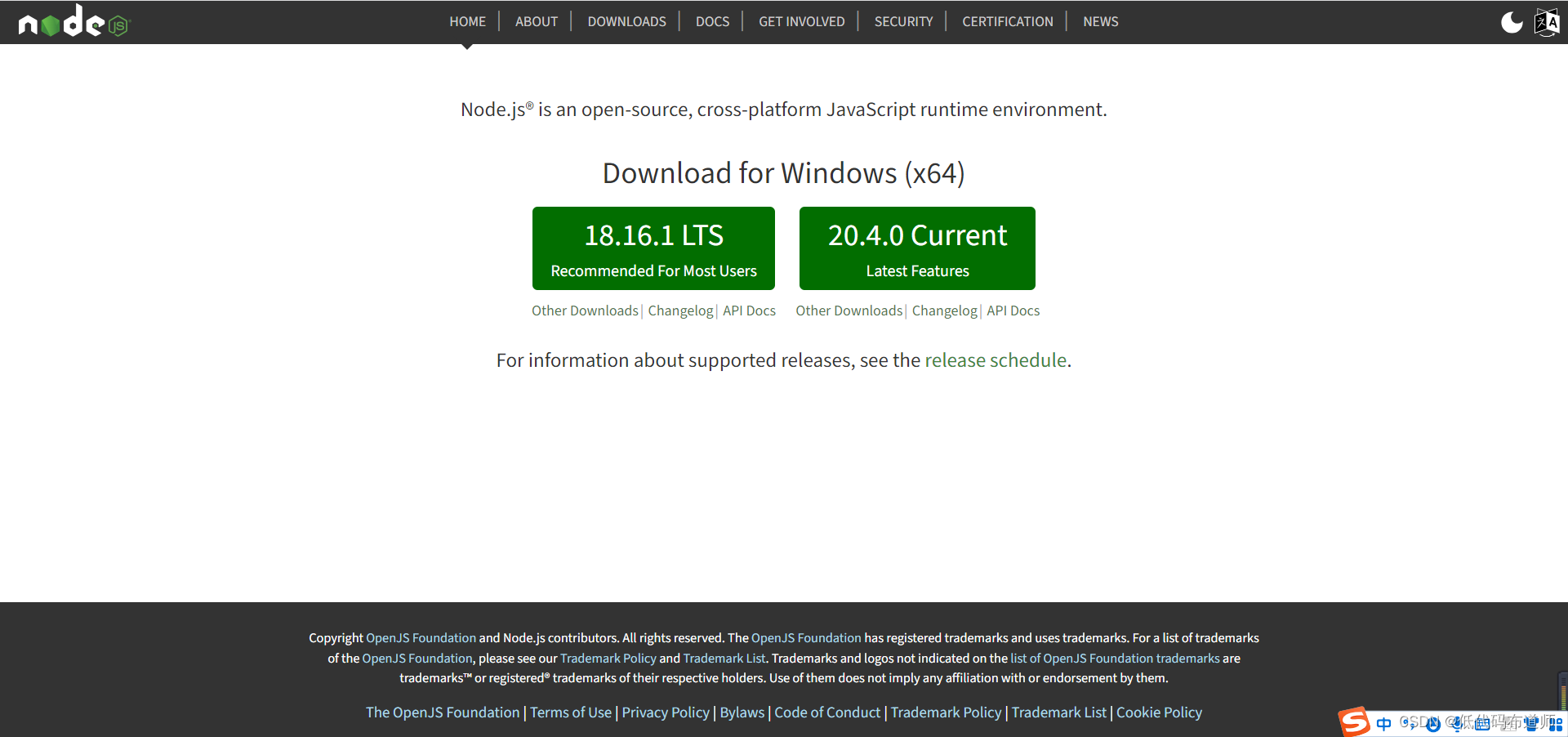Open the HOME navigation item
This screenshot has width=1568, height=737.
[x=467, y=21]
